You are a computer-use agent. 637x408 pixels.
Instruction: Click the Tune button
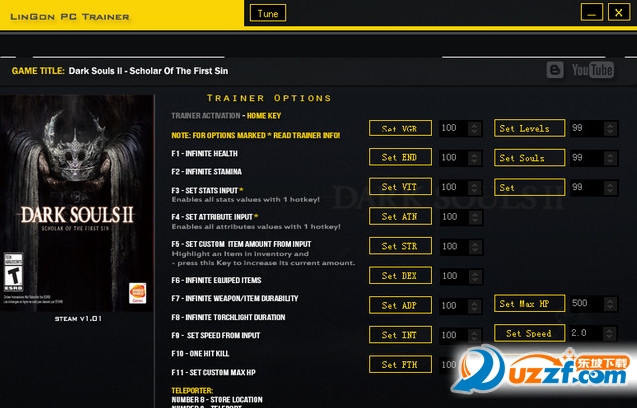coord(268,13)
